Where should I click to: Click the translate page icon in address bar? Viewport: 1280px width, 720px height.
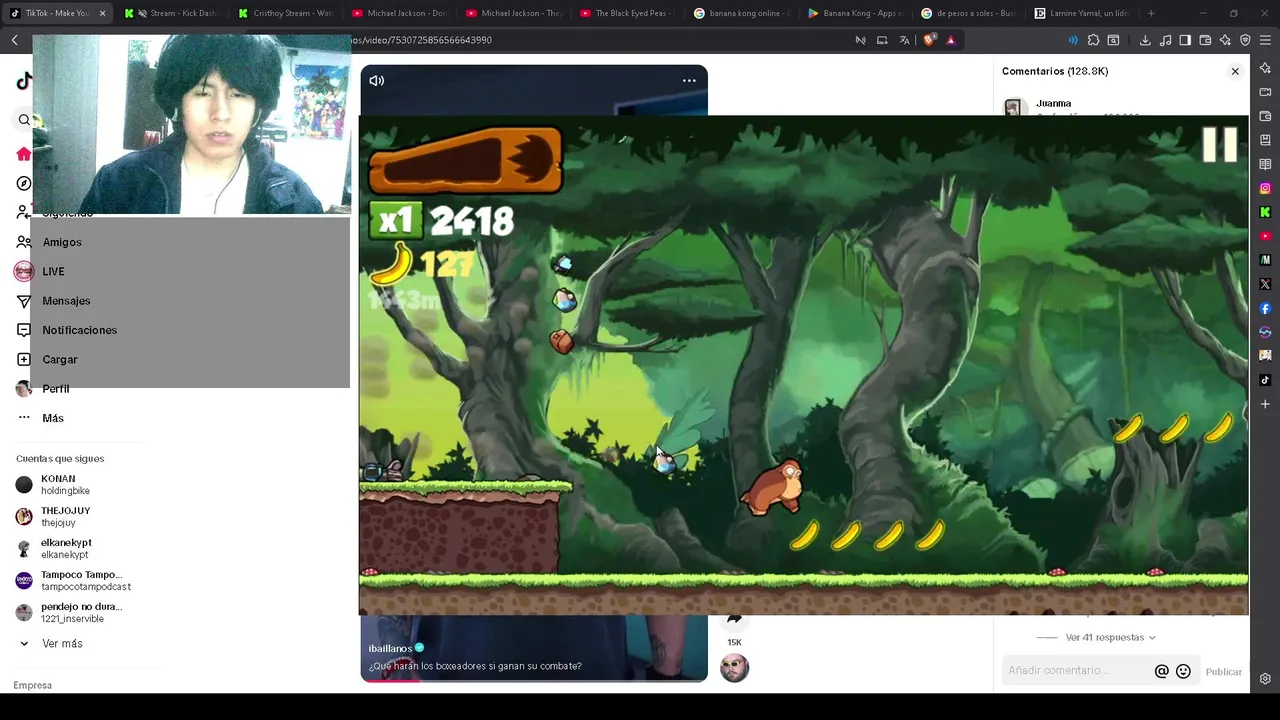(x=904, y=40)
